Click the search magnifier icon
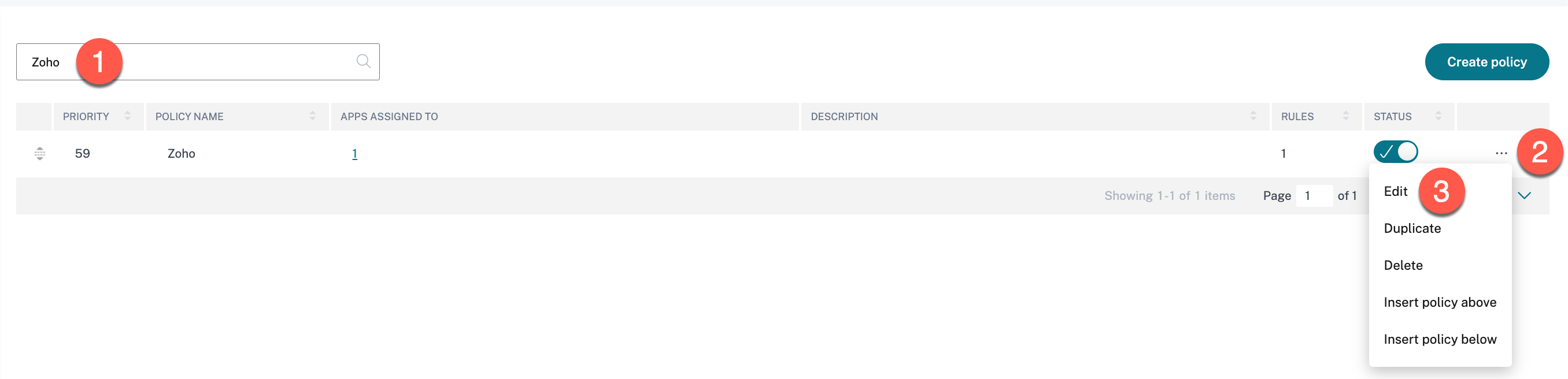This screenshot has width=1568, height=379. (x=364, y=61)
